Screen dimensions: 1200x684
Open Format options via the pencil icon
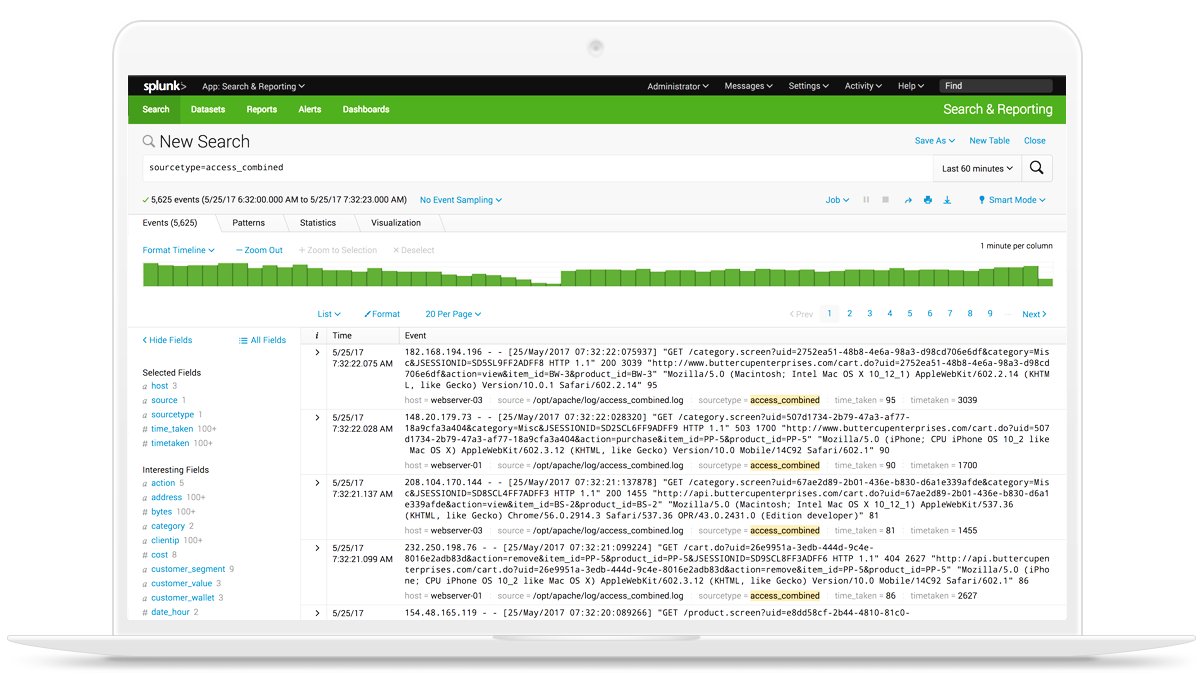pyautogui.click(x=382, y=313)
